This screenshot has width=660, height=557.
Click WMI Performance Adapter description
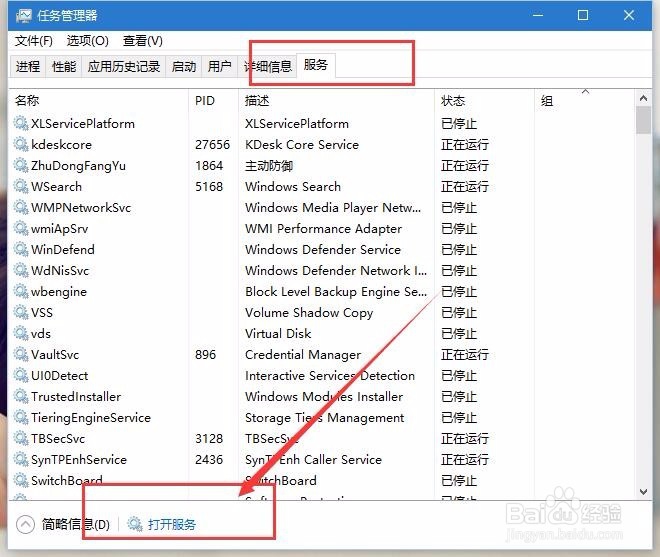tap(323, 229)
